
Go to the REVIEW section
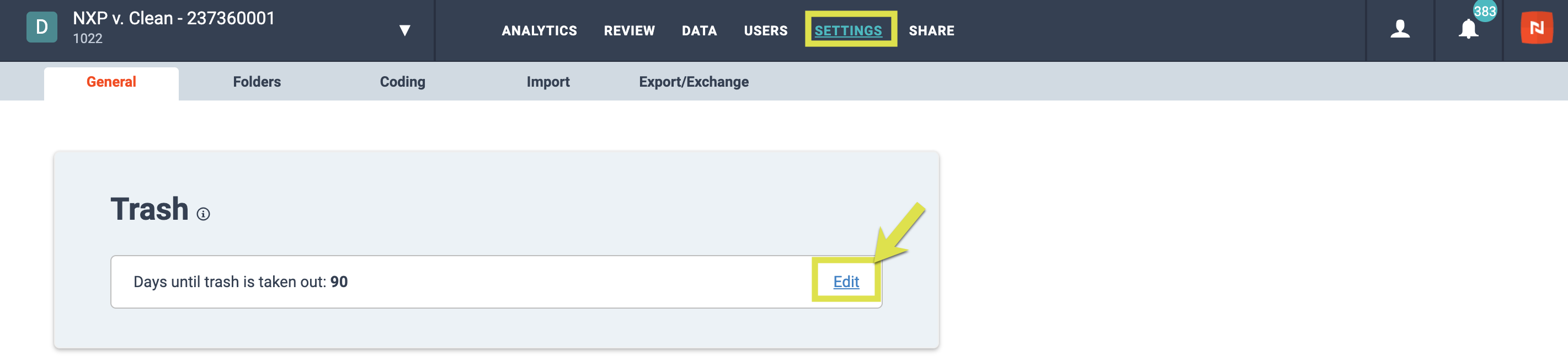[x=629, y=30]
